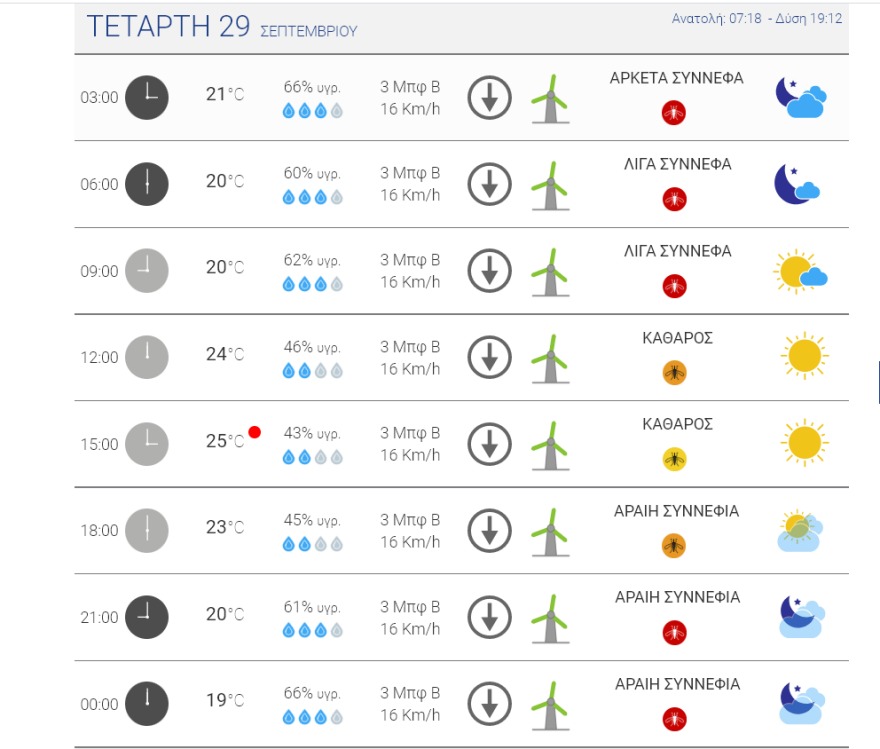Click the 61% humidity value at 21:00

pos(312,607)
